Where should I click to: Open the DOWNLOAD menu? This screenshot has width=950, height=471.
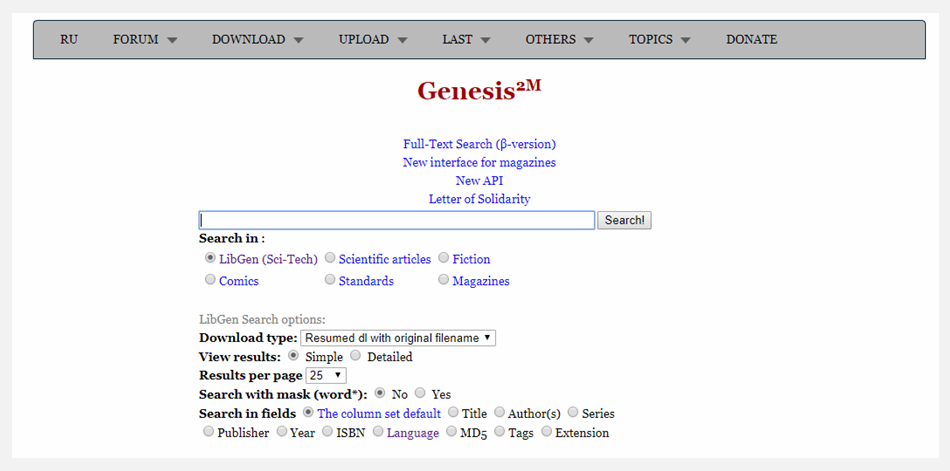coord(257,39)
